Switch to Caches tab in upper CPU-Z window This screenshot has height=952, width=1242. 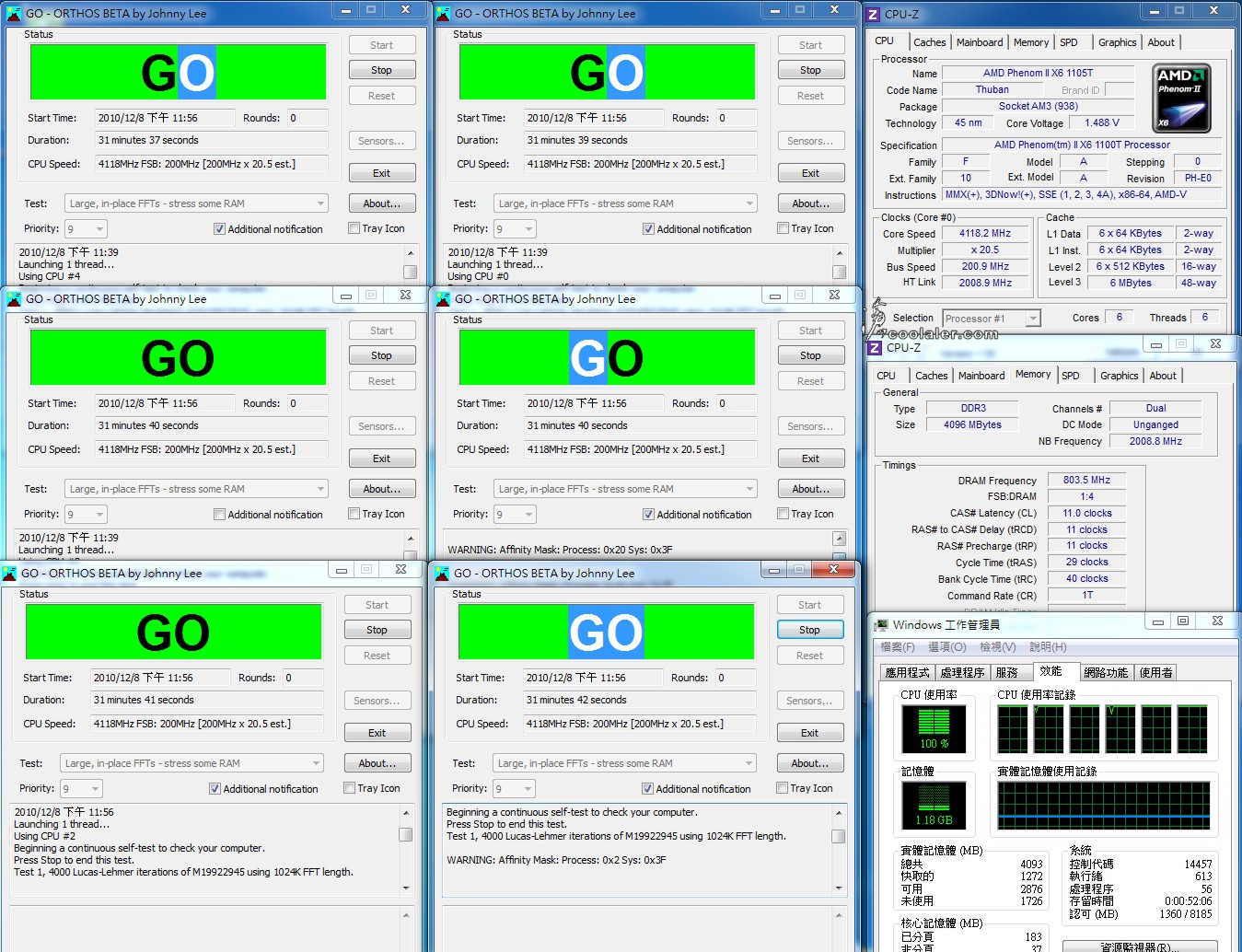tap(929, 42)
